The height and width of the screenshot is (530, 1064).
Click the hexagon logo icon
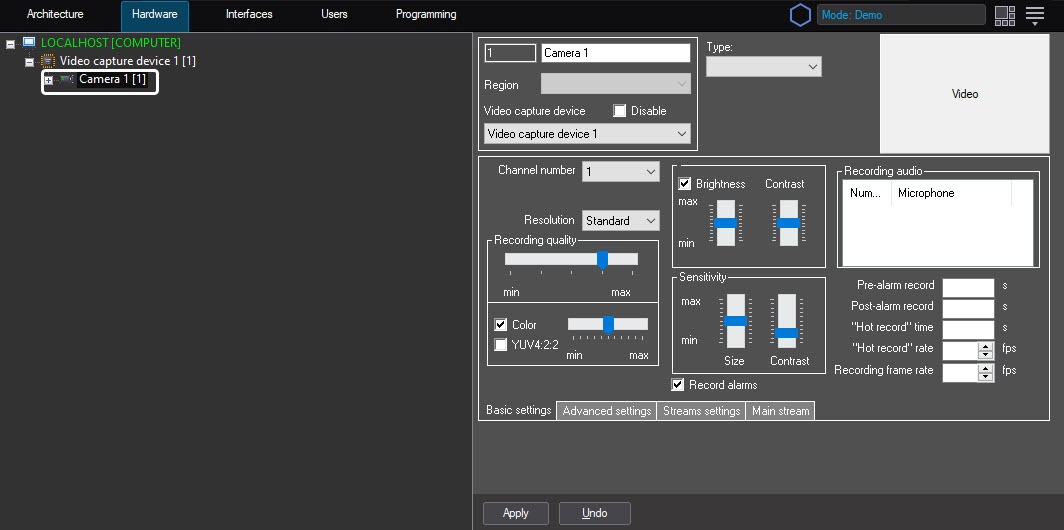point(800,15)
